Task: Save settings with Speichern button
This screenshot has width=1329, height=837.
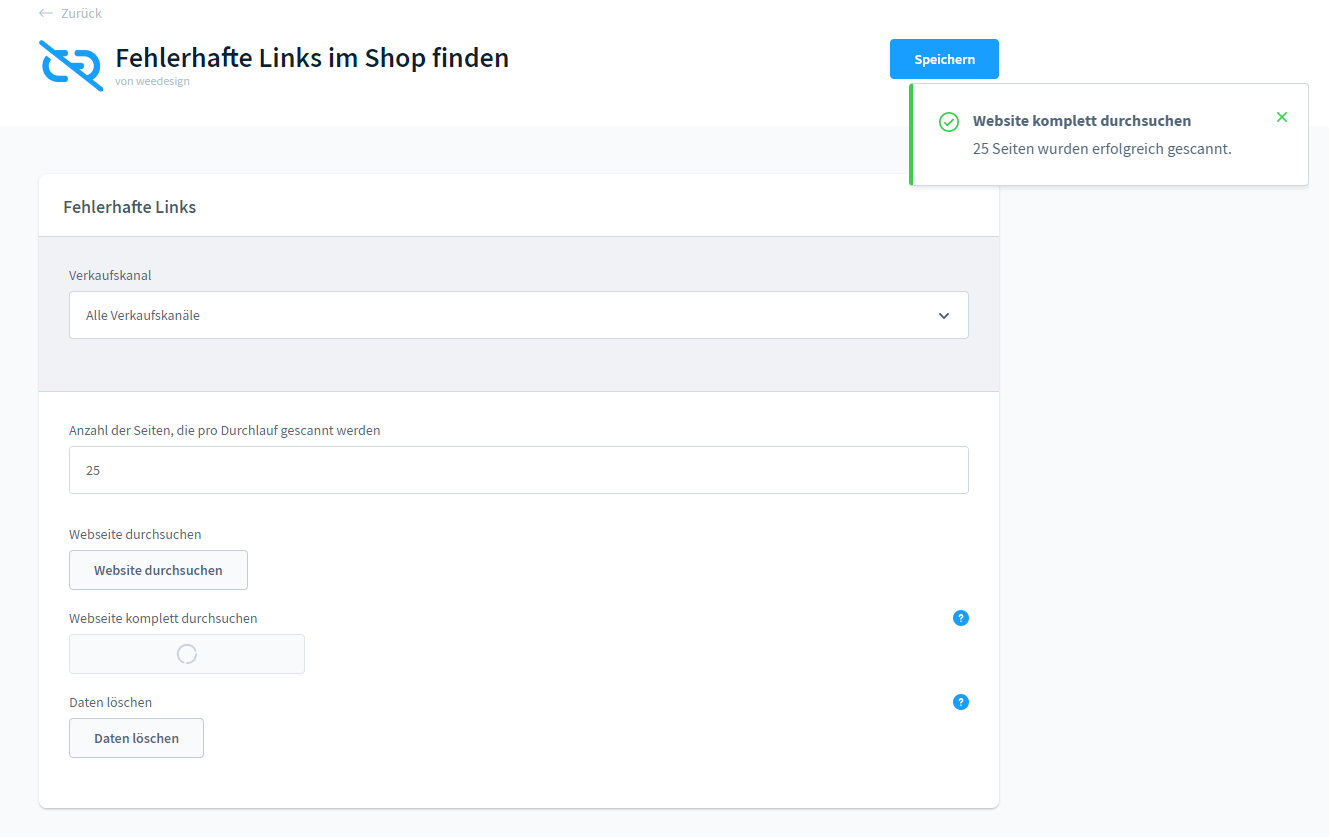Action: pos(944,59)
